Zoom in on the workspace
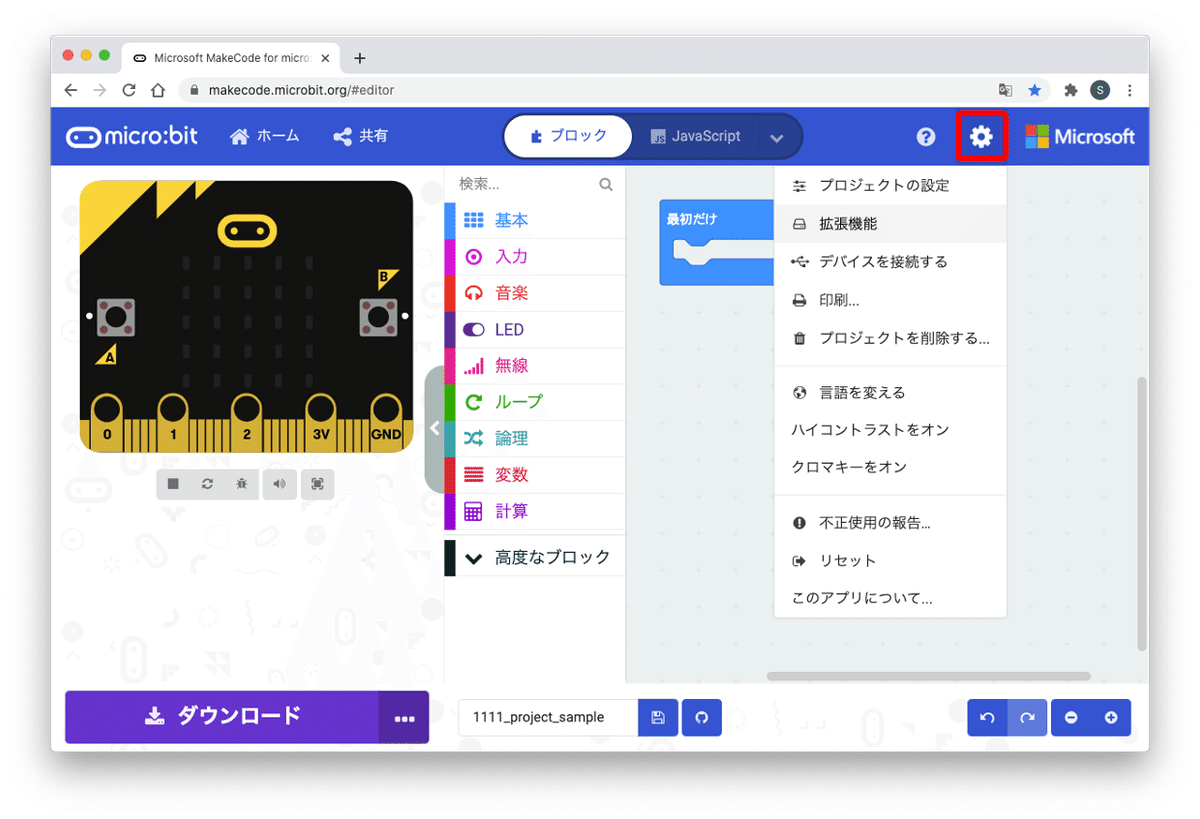This screenshot has height=819, width=1200. click(x=1109, y=717)
